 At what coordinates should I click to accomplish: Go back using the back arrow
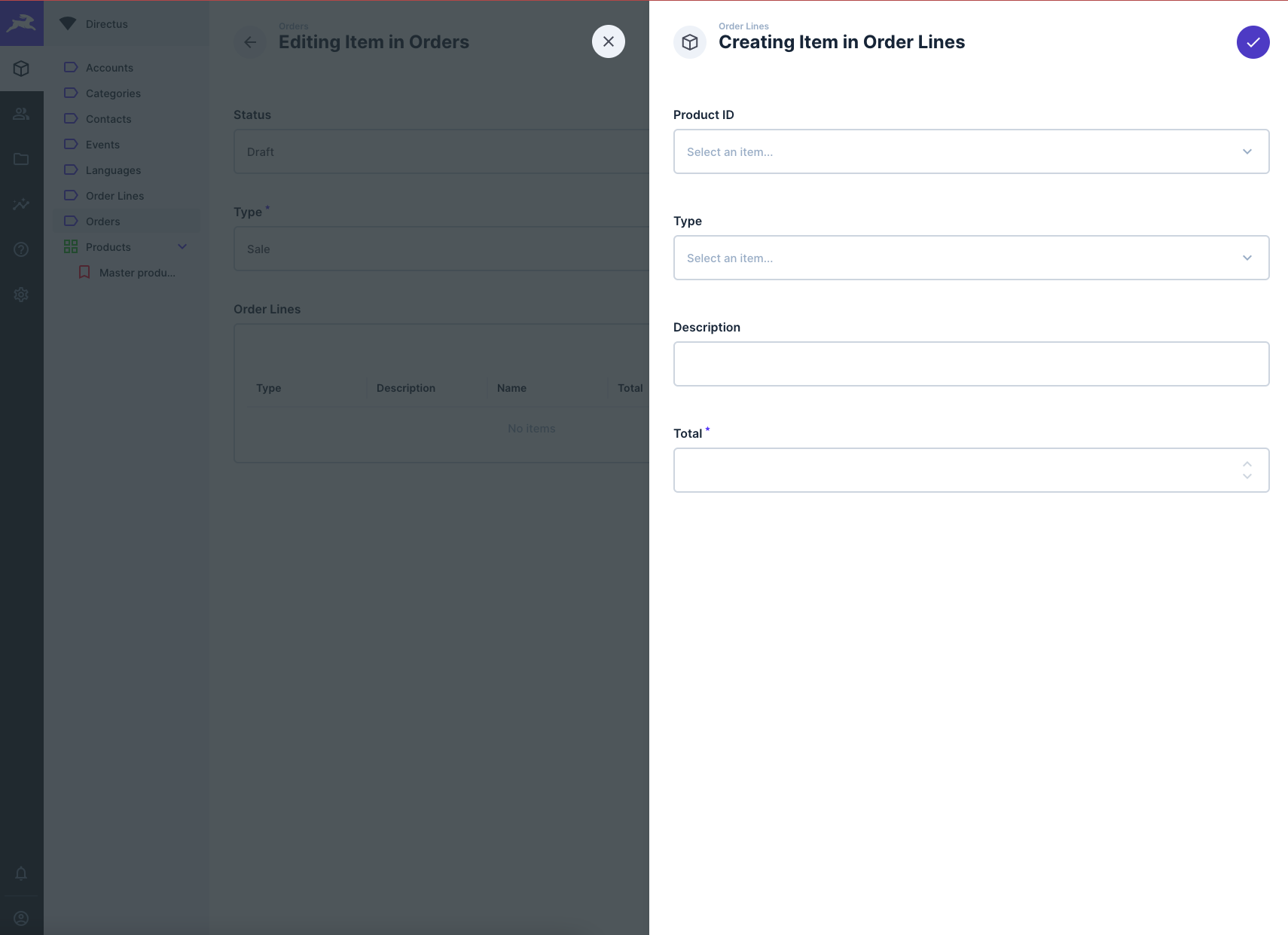tap(251, 41)
